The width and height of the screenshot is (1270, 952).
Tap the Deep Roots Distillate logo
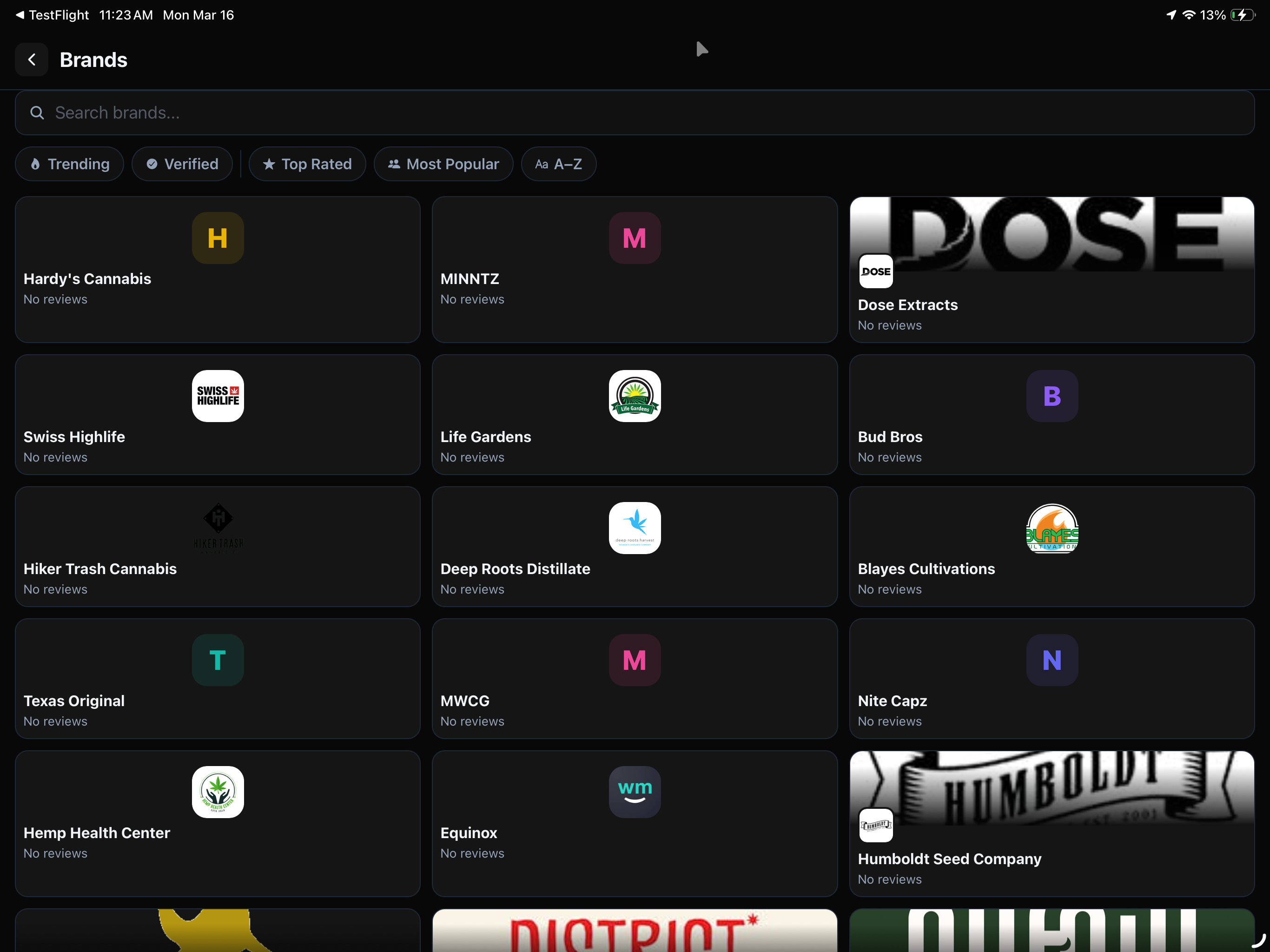coord(635,528)
